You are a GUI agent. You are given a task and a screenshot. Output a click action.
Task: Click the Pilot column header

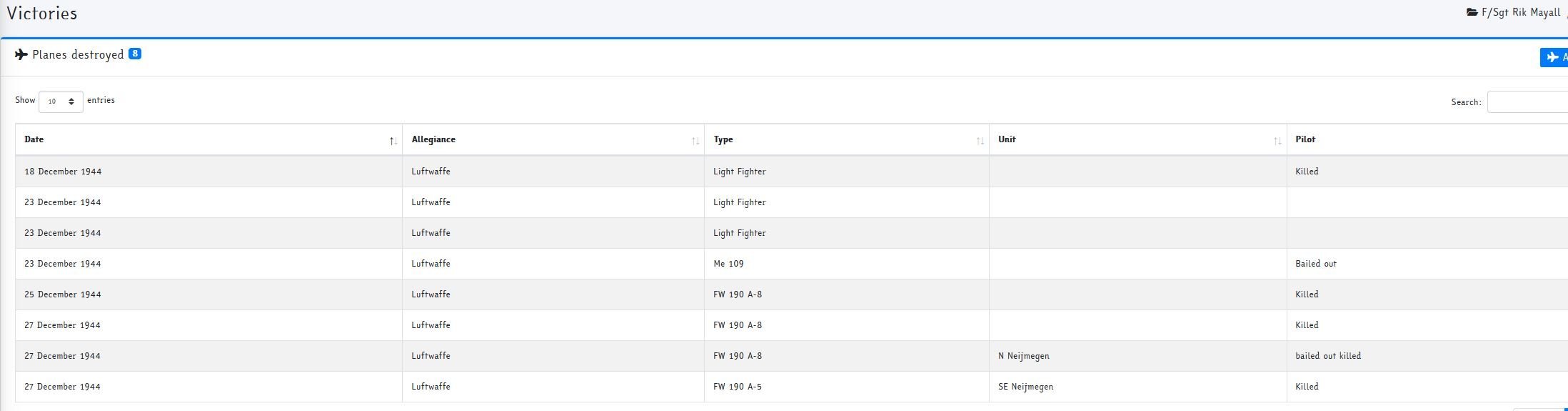point(1305,139)
